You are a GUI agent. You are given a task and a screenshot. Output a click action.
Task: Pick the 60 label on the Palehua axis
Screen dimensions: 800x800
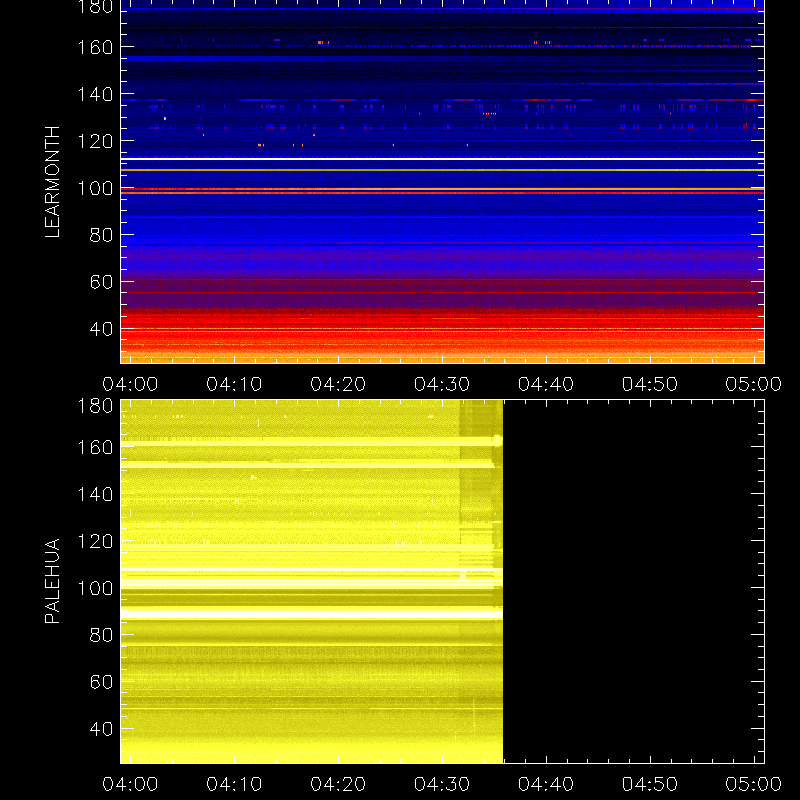pos(101,682)
